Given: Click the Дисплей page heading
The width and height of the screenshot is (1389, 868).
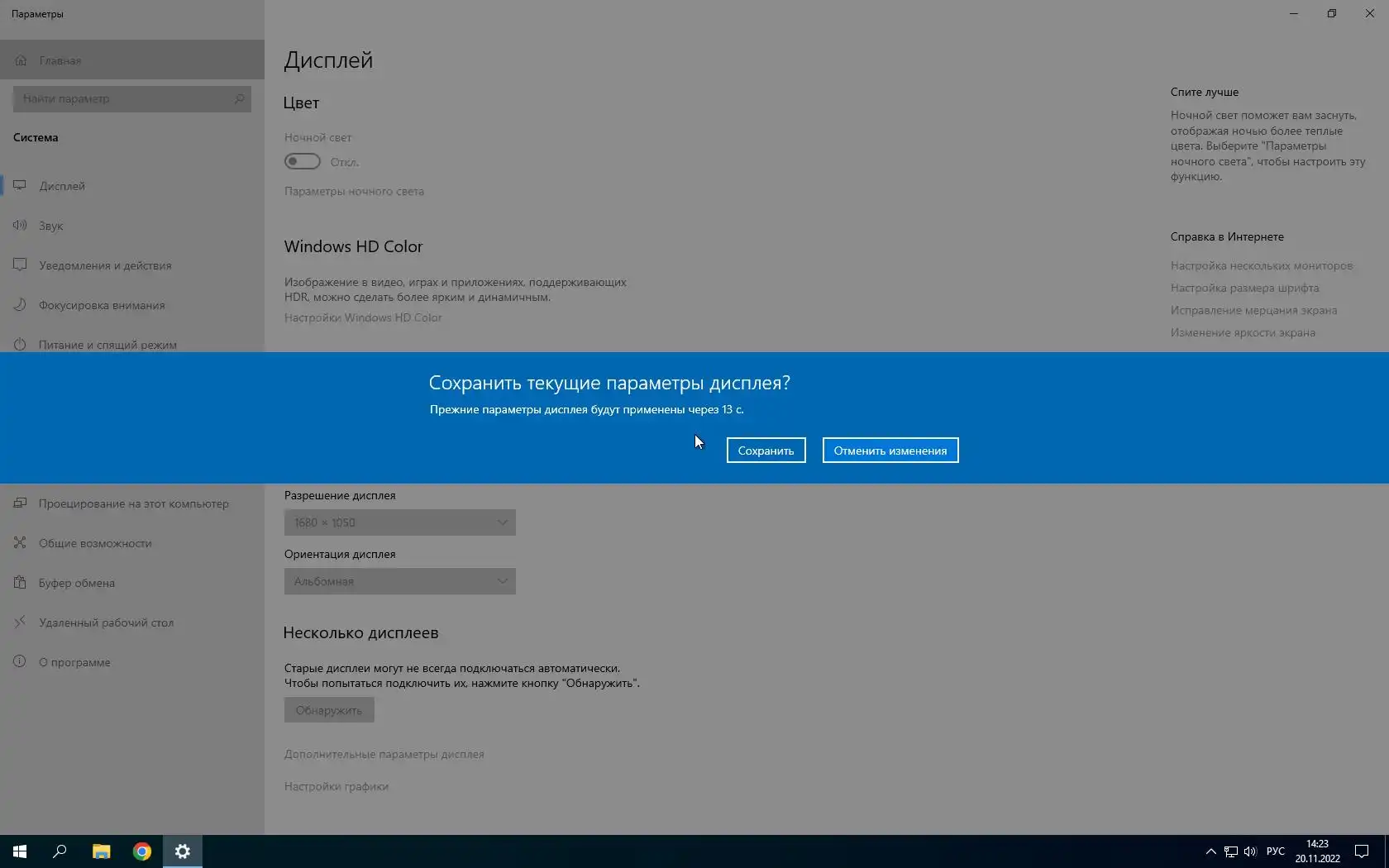Looking at the screenshot, I should 328,60.
